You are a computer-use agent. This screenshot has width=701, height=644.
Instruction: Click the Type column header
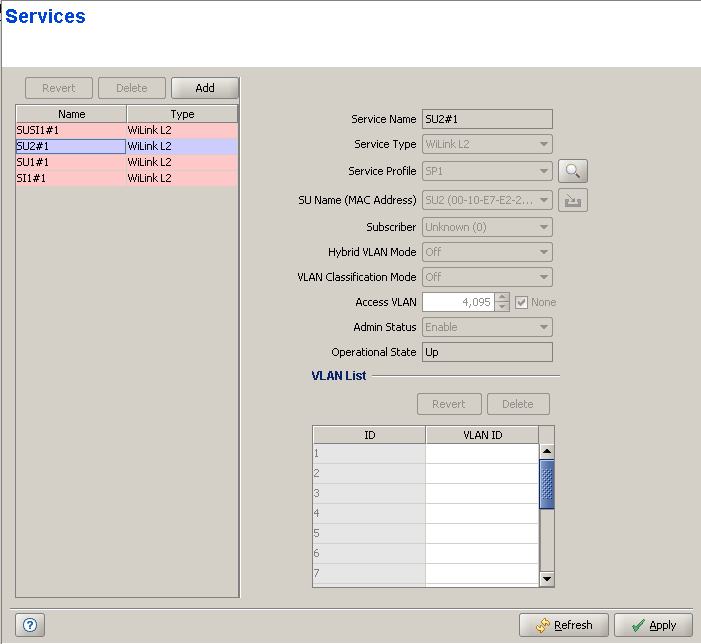182,114
